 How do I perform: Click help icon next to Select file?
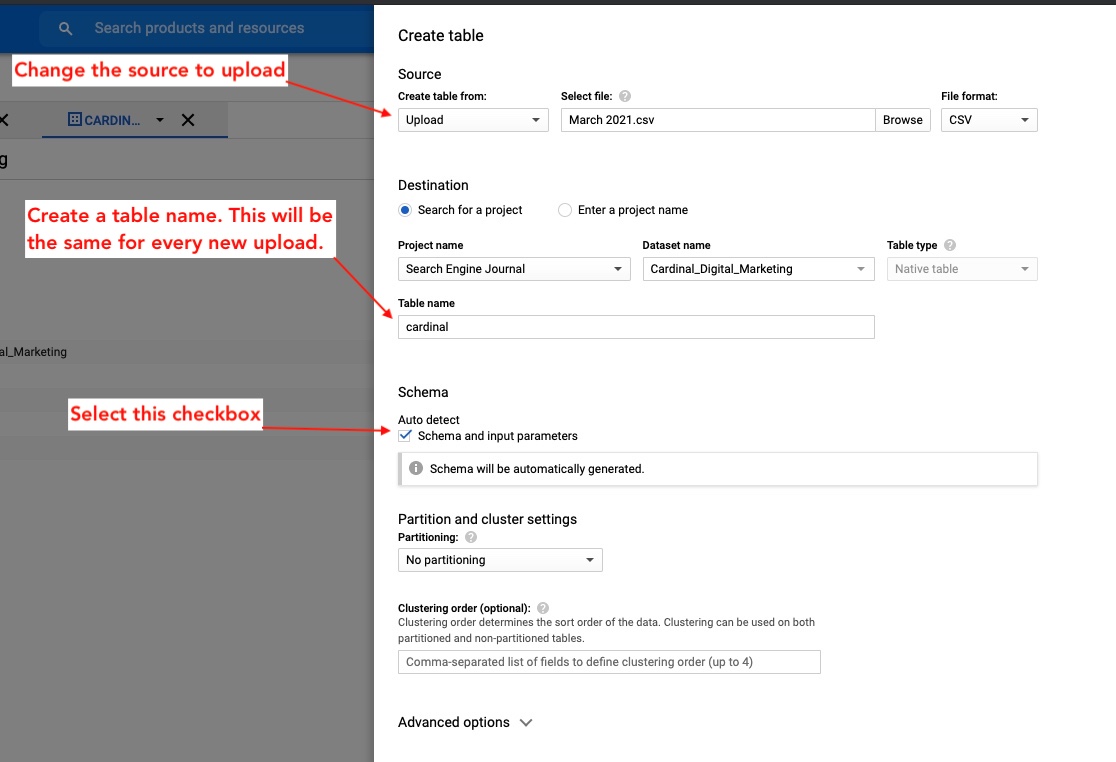pyautogui.click(x=625, y=97)
